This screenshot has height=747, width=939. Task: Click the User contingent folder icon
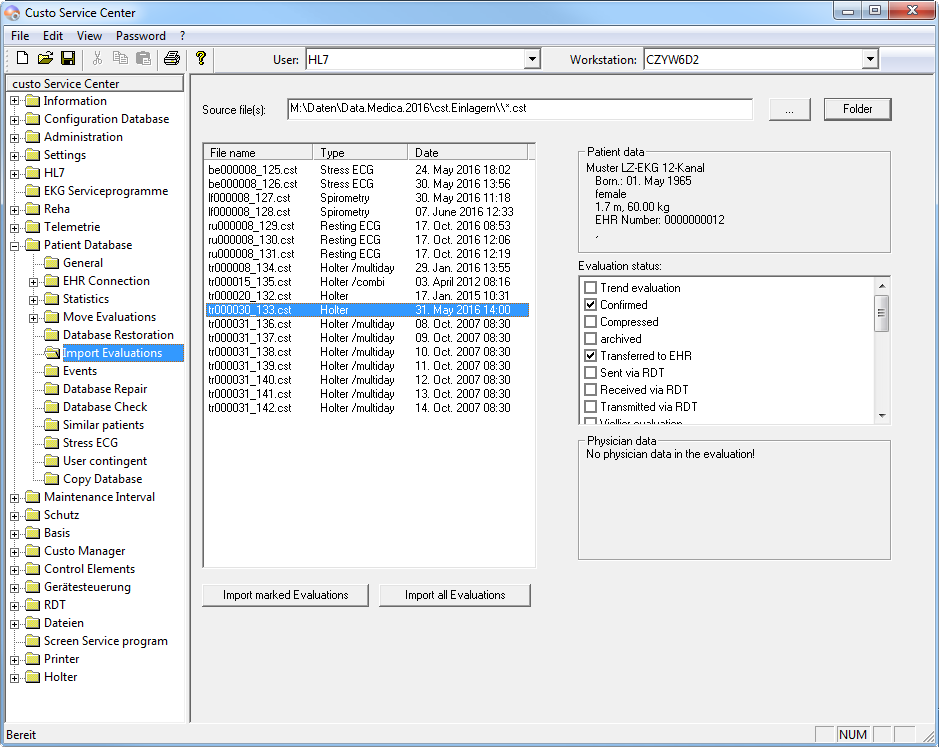52,461
